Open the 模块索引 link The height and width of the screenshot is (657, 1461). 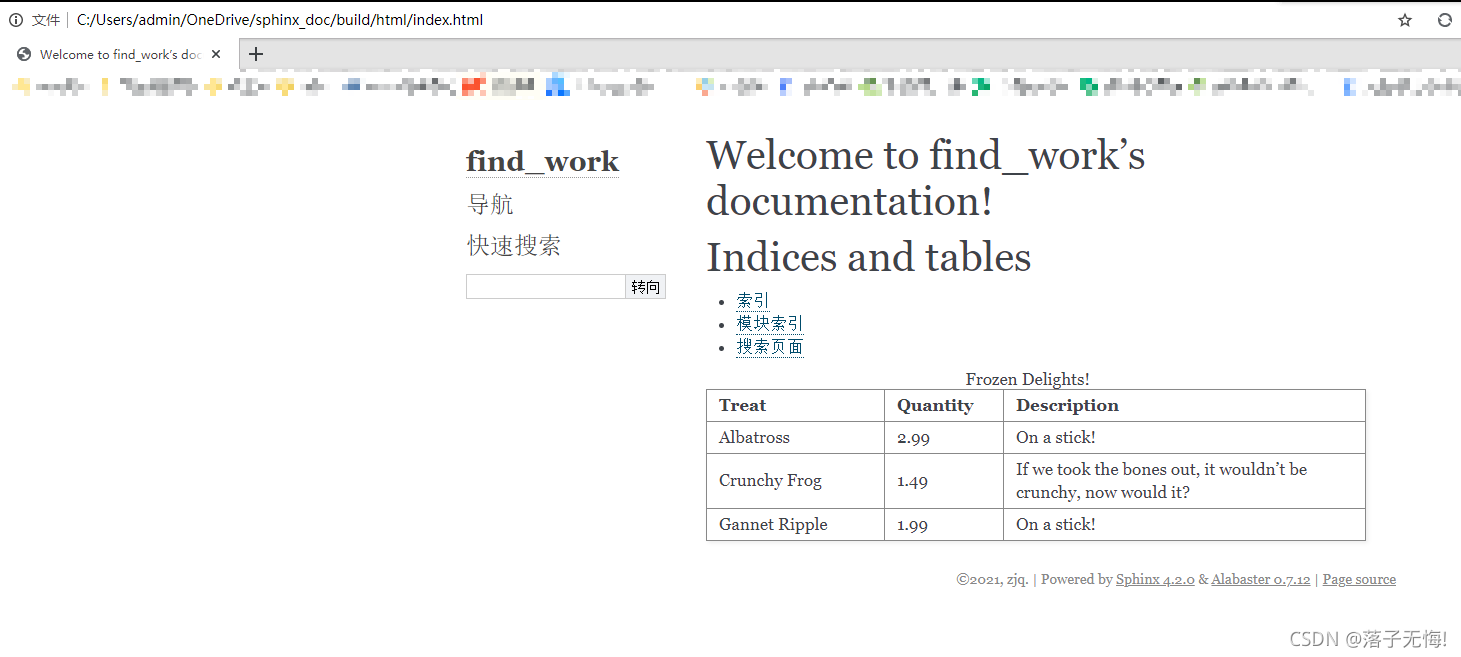(x=769, y=322)
